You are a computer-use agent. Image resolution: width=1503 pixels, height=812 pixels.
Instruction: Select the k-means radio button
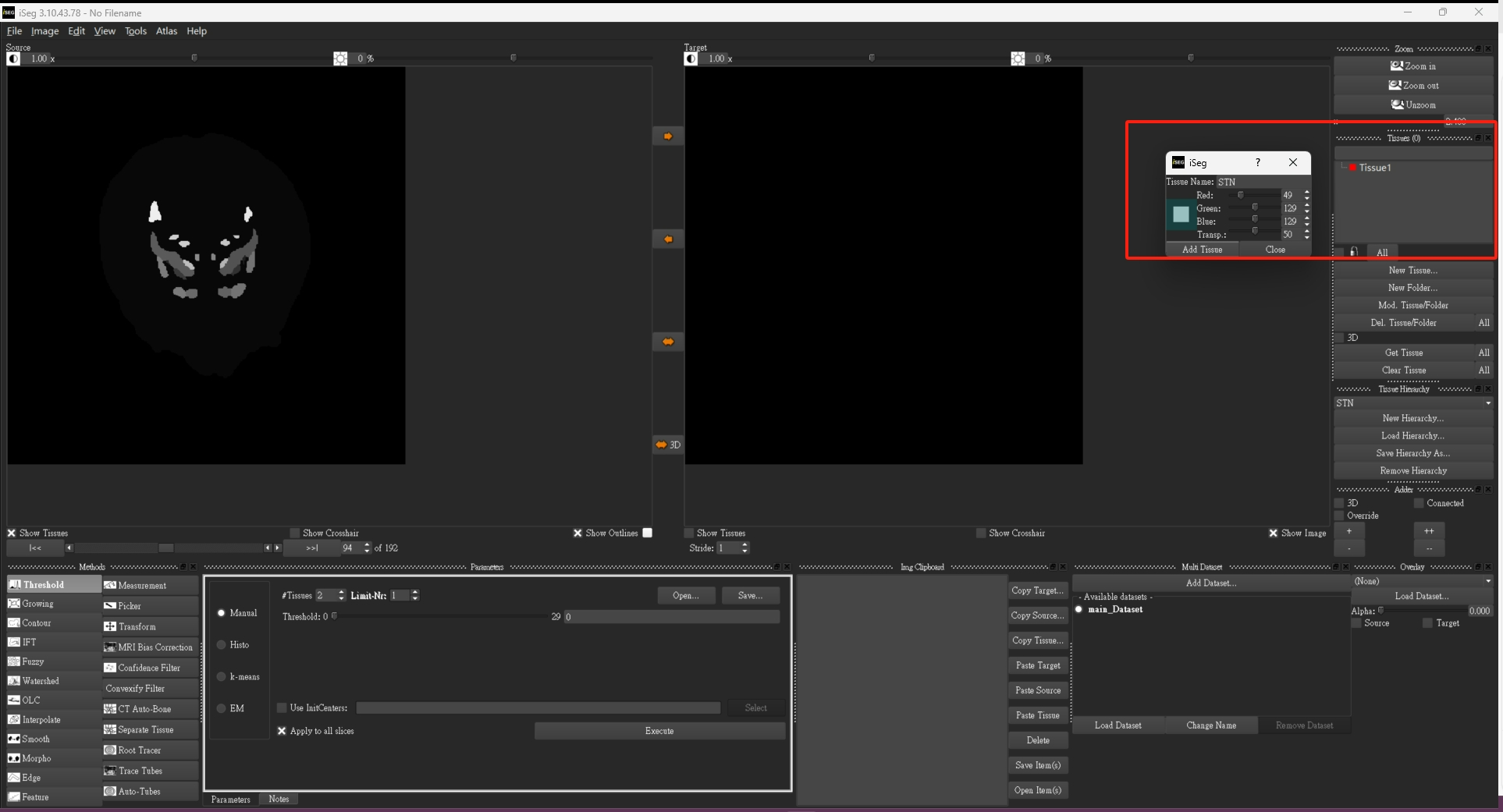[x=222, y=677]
